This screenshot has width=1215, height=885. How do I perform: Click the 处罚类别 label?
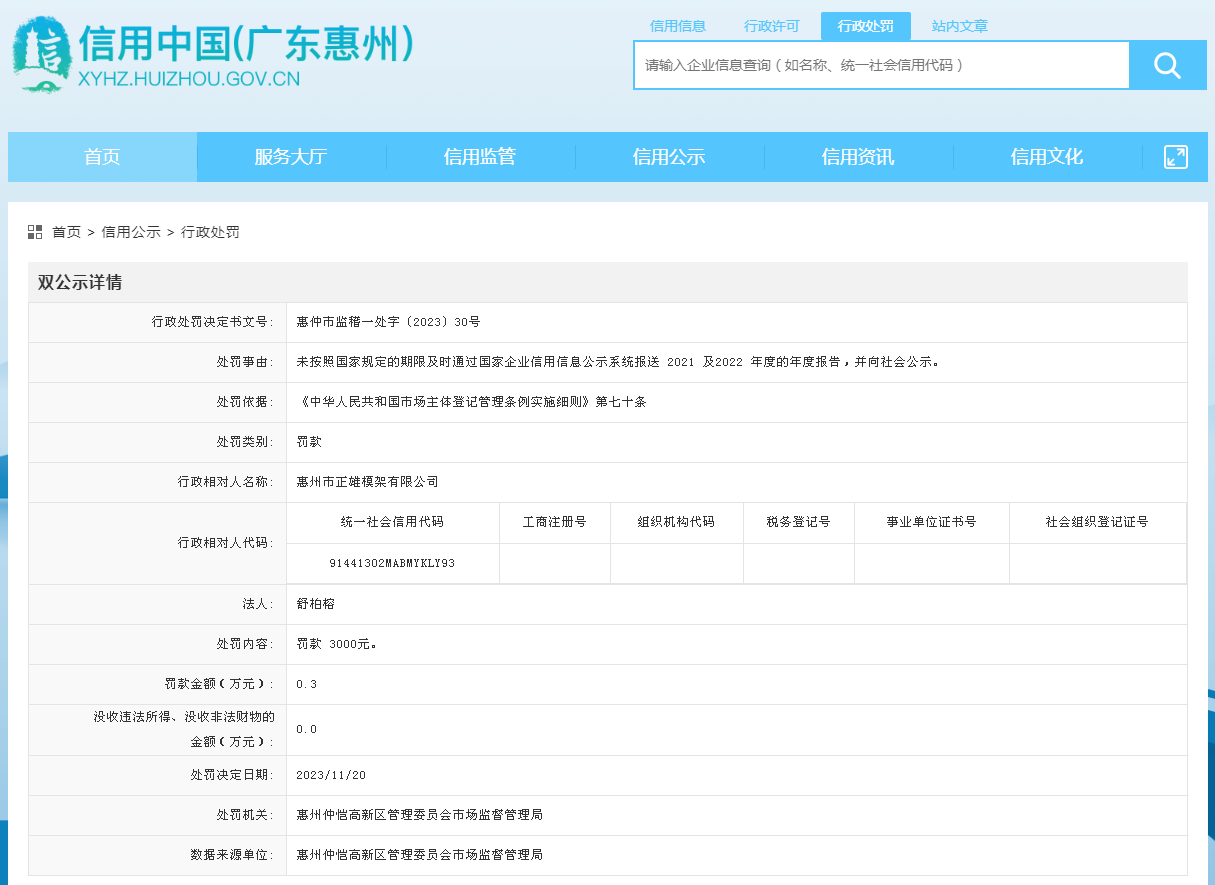tap(245, 442)
